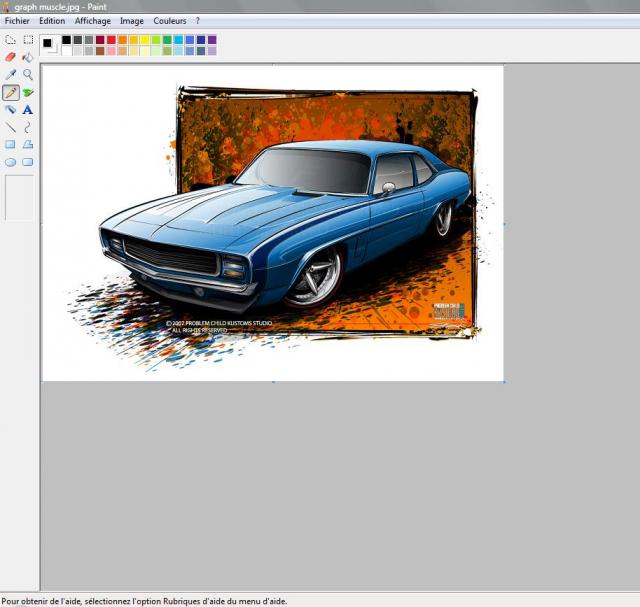Pick the Ellipse shape tool
640x607 pixels.
(11, 162)
